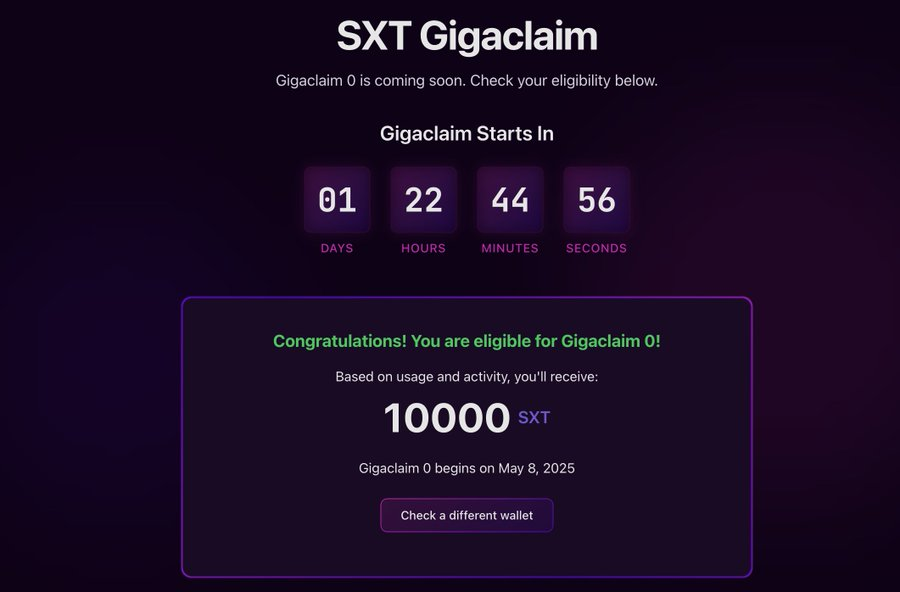Click the Based on usage and activity text

tap(467, 377)
